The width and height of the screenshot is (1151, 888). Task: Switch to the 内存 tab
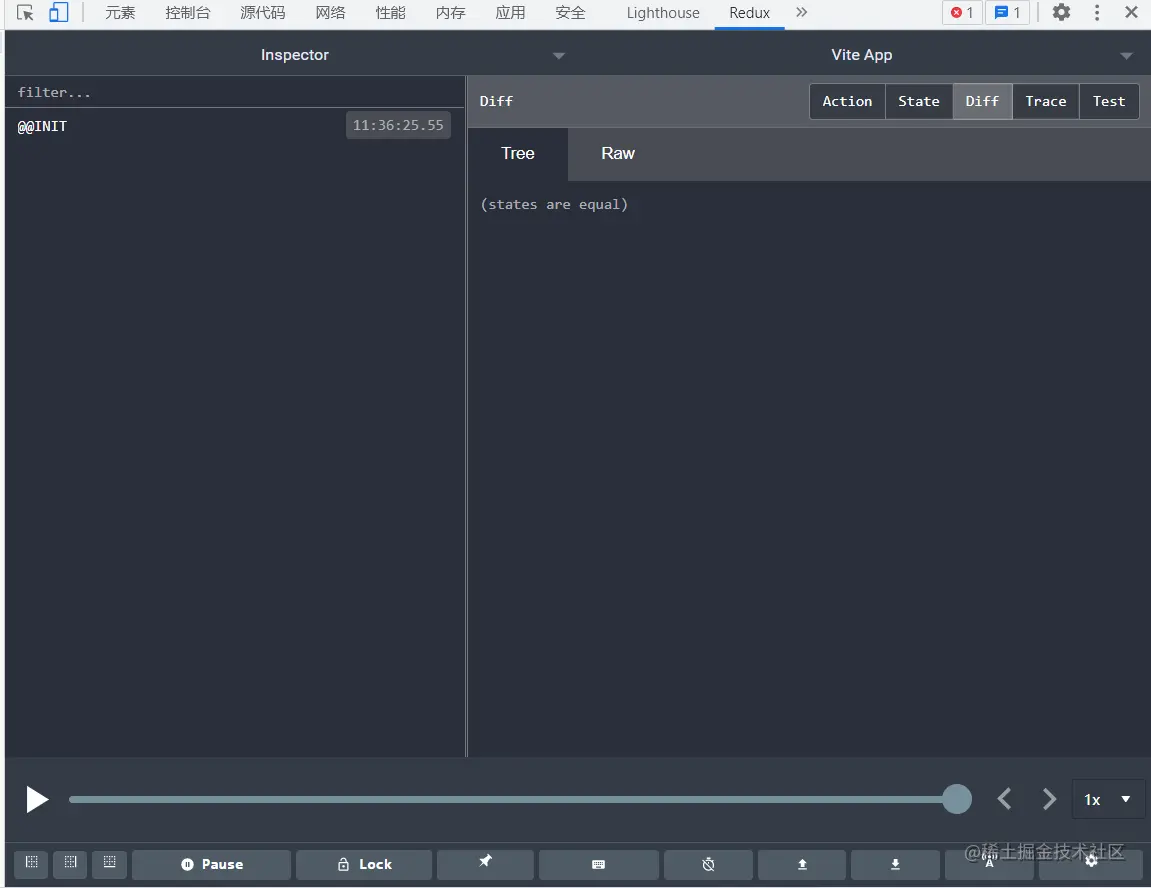click(x=450, y=13)
